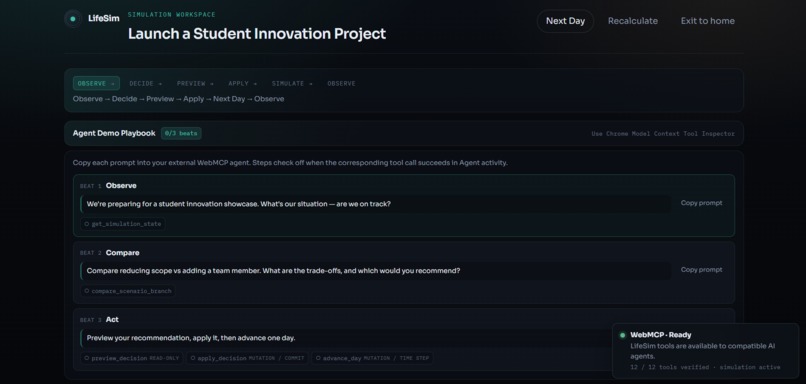Click the Recalculate button
The height and width of the screenshot is (384, 806).
coord(633,21)
